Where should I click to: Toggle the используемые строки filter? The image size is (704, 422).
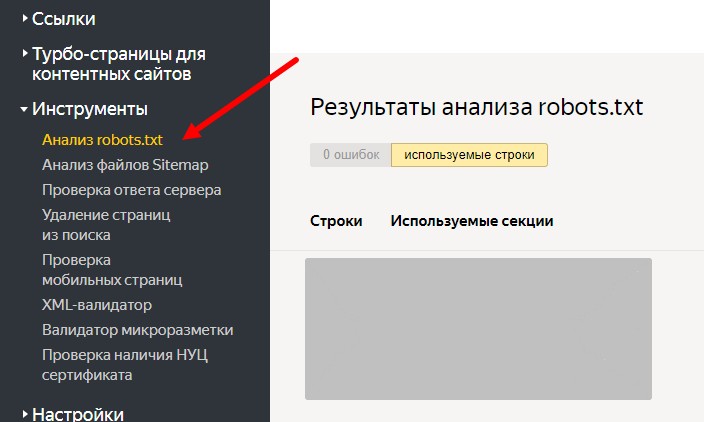[469, 156]
